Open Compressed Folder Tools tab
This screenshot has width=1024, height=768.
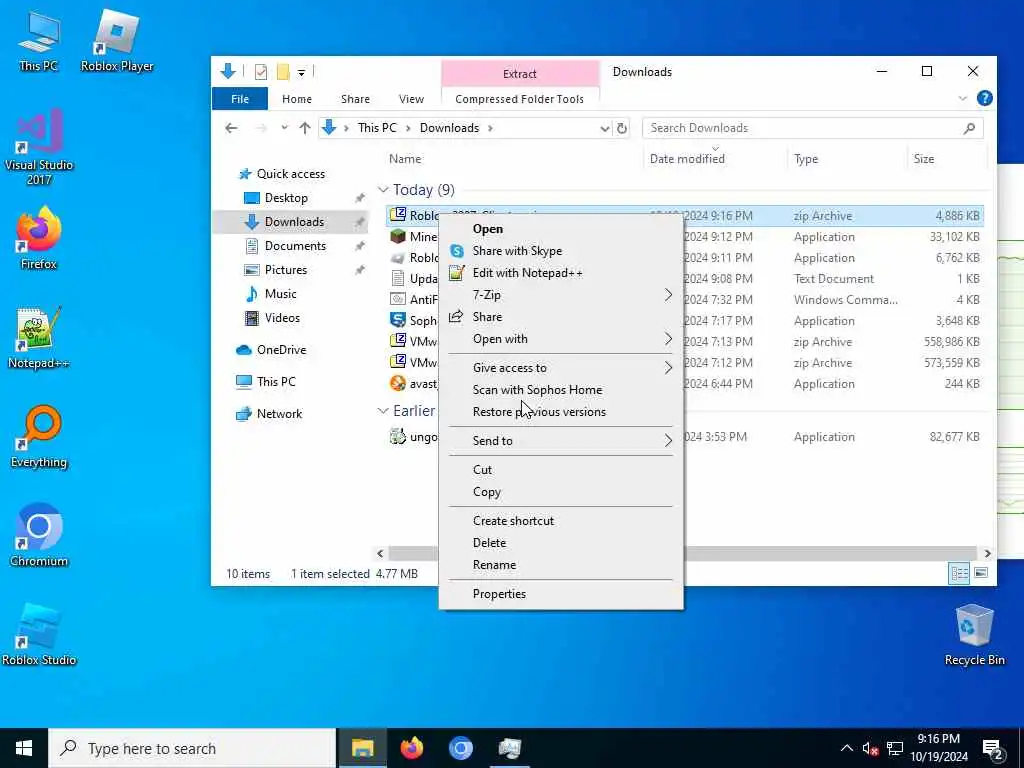pos(519,99)
